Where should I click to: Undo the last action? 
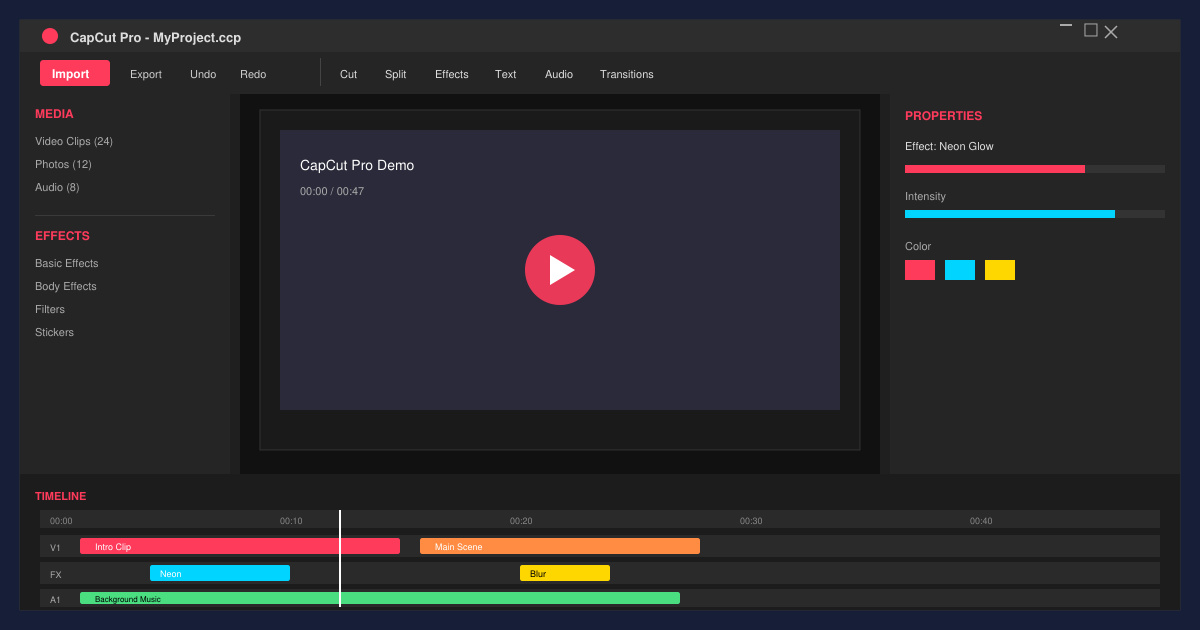[x=203, y=74]
